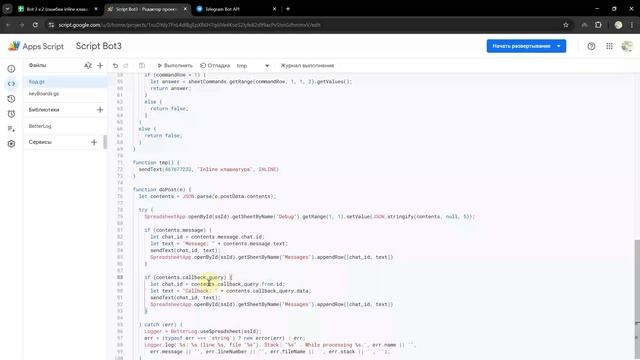This screenshot has width=640, height=360.
Task: Open the Project history sidebar icon
Action: [11, 99]
